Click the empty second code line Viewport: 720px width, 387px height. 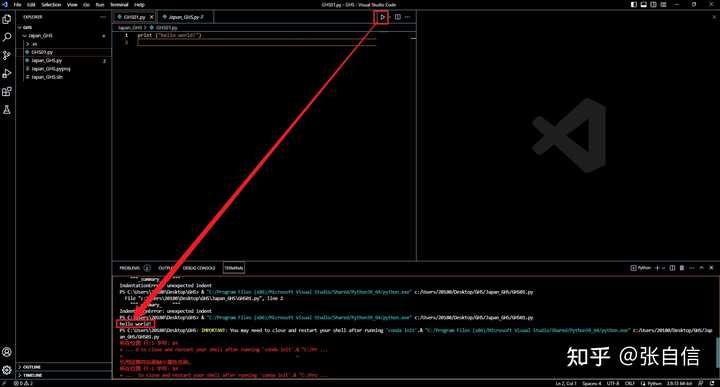tap(256, 42)
